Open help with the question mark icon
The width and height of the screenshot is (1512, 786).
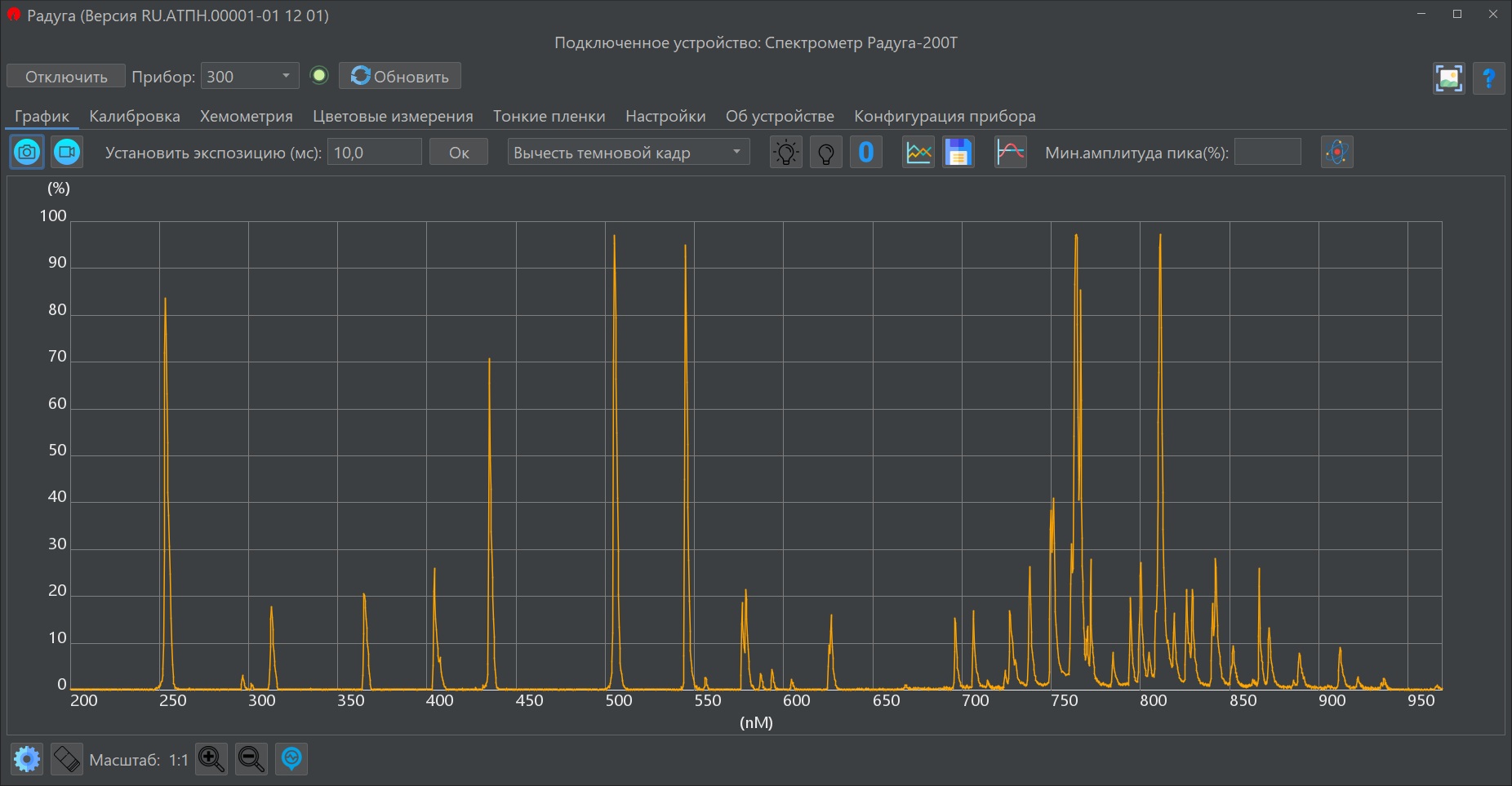point(1488,78)
